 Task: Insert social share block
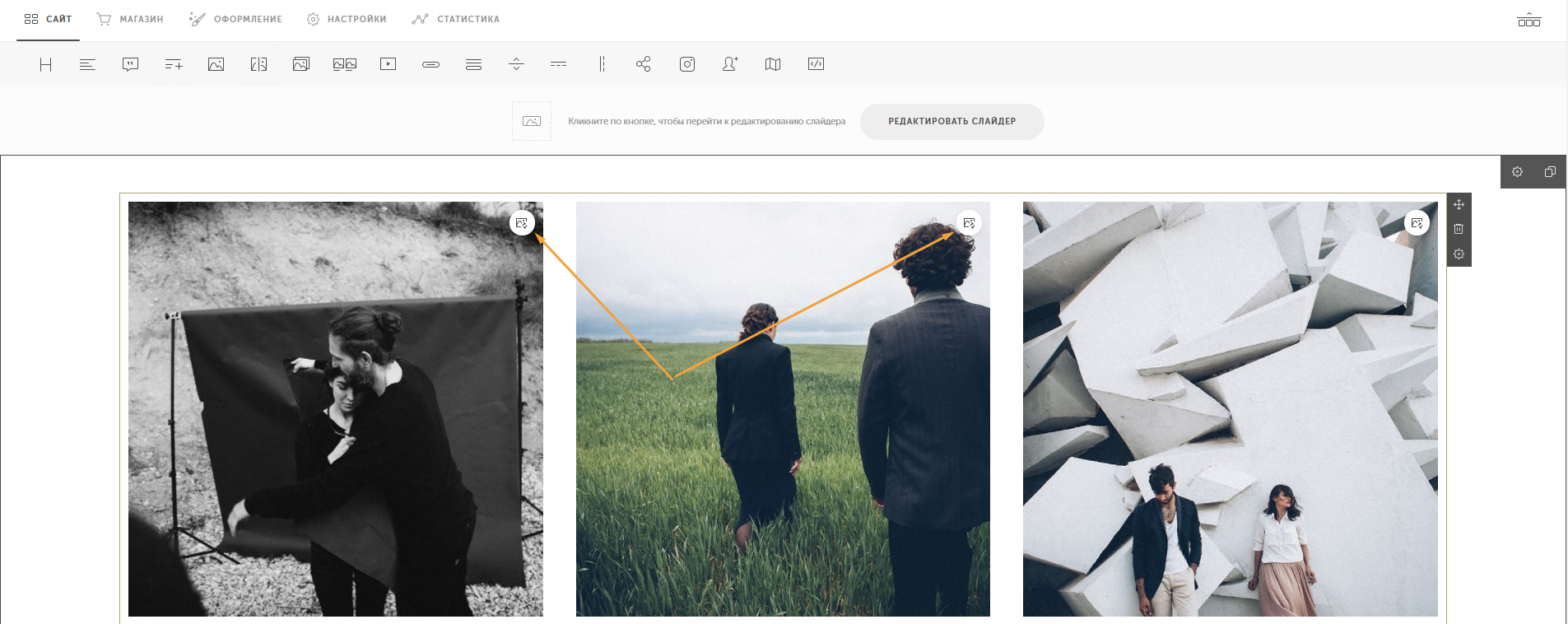[x=644, y=64]
